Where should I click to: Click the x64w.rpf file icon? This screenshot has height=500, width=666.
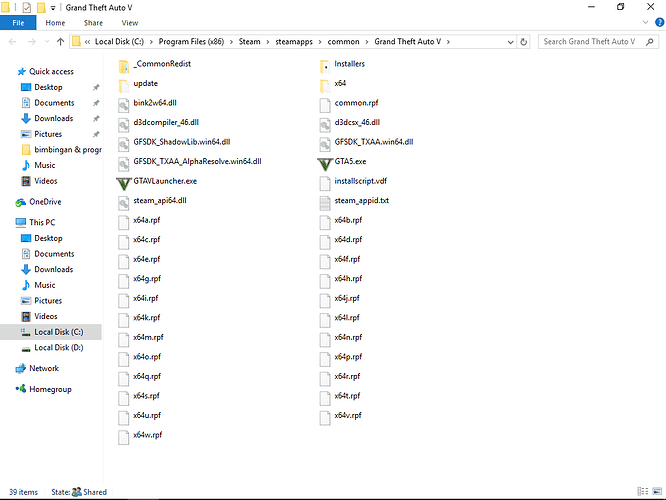pyautogui.click(x=124, y=437)
